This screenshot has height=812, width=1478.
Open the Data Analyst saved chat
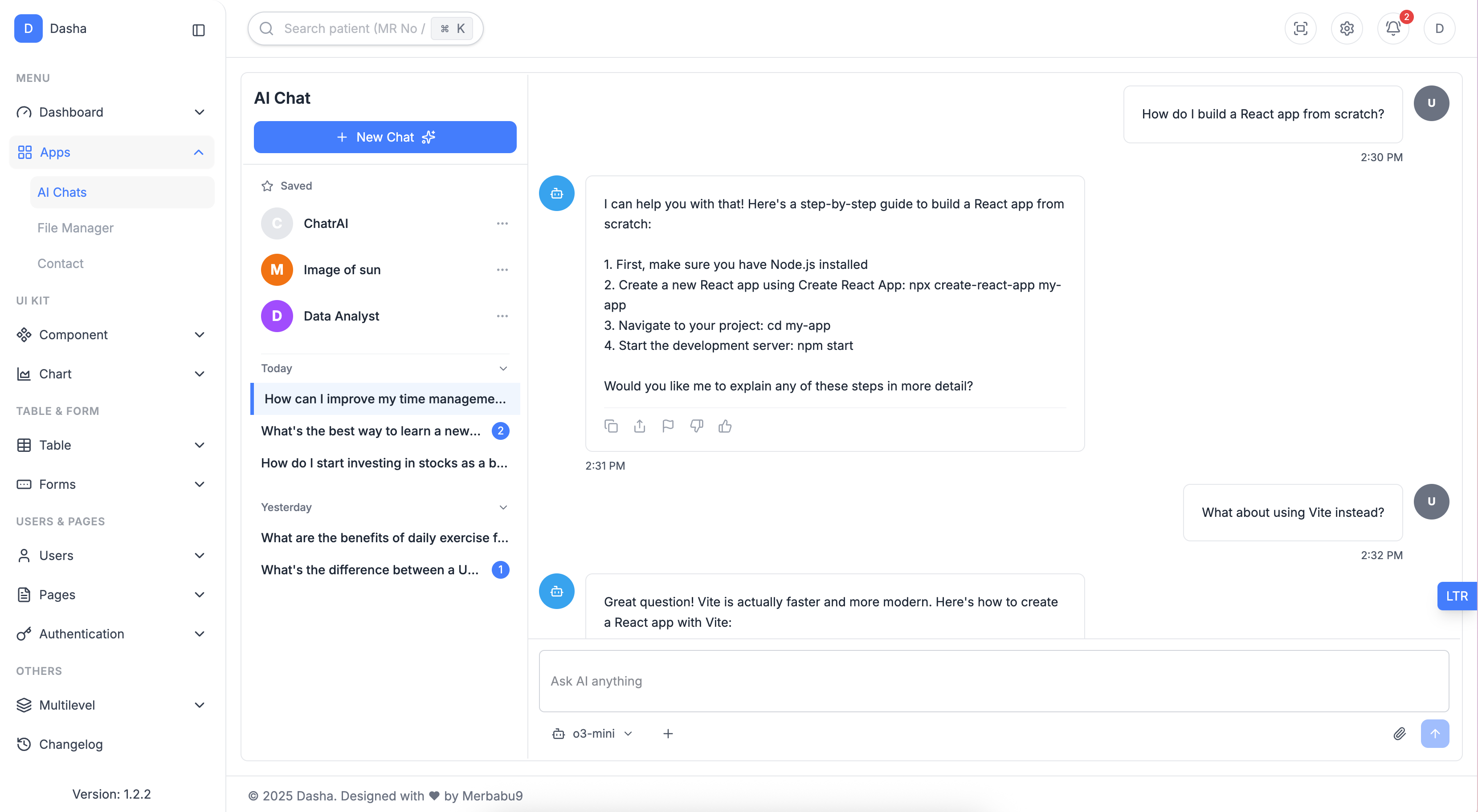341,316
